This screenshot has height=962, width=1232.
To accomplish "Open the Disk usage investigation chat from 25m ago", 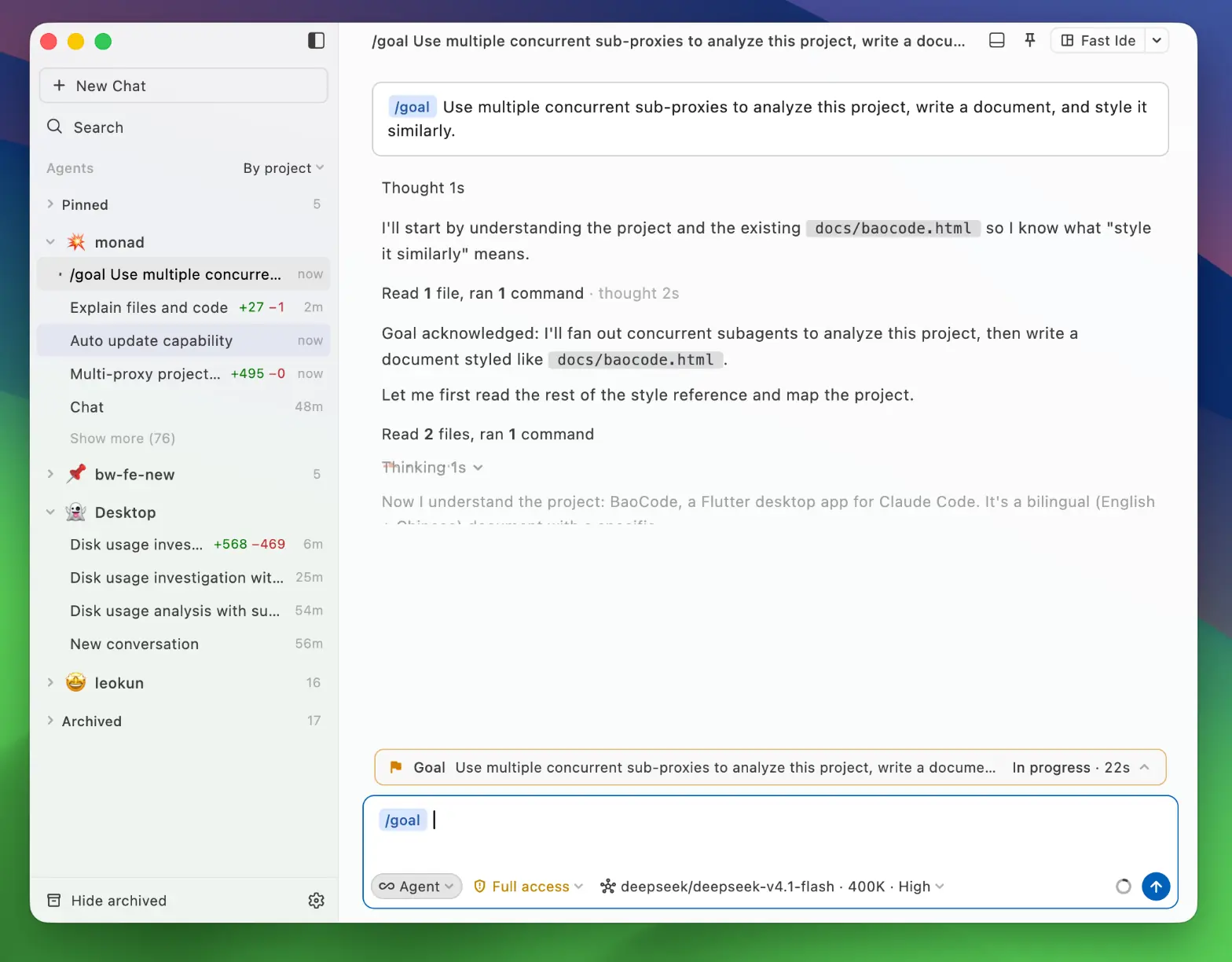I will point(184,578).
